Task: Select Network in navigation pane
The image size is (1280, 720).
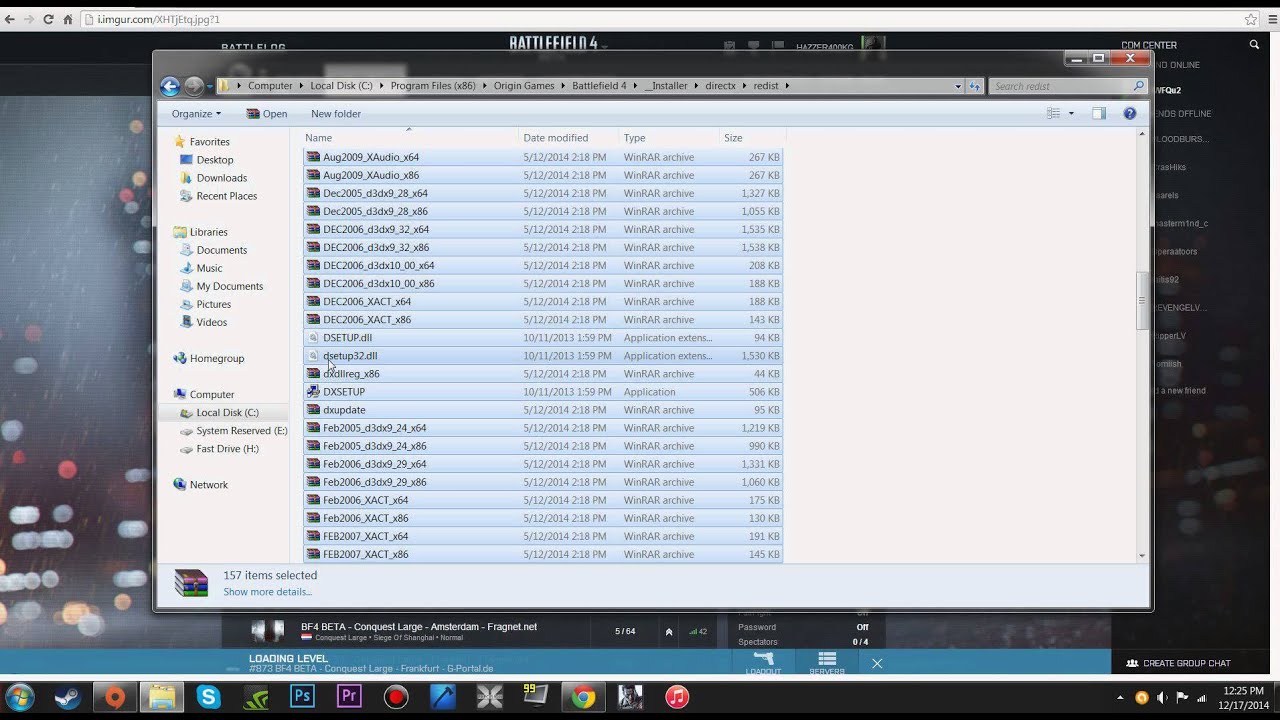Action: coord(209,484)
